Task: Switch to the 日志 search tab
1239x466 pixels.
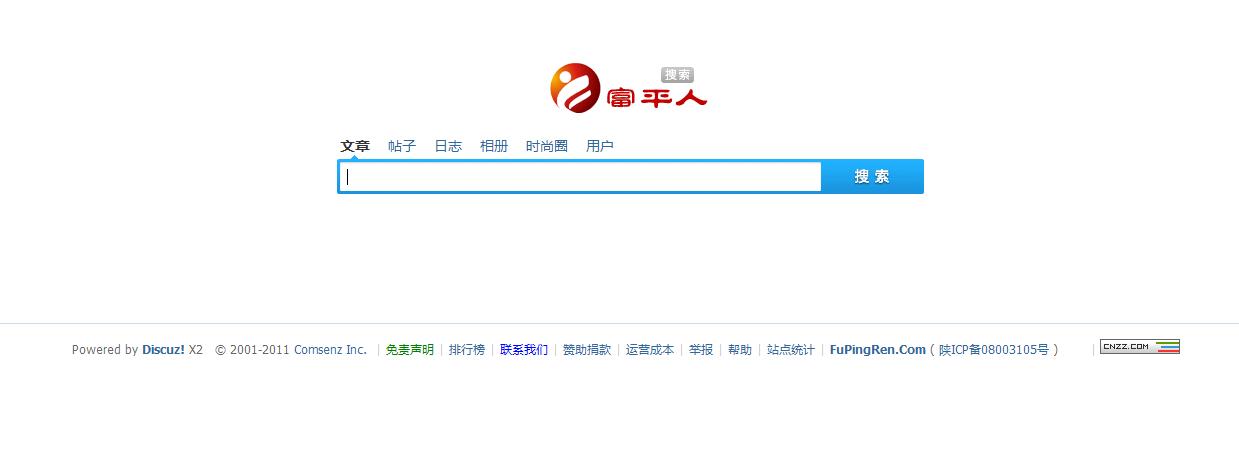Action: point(448,146)
